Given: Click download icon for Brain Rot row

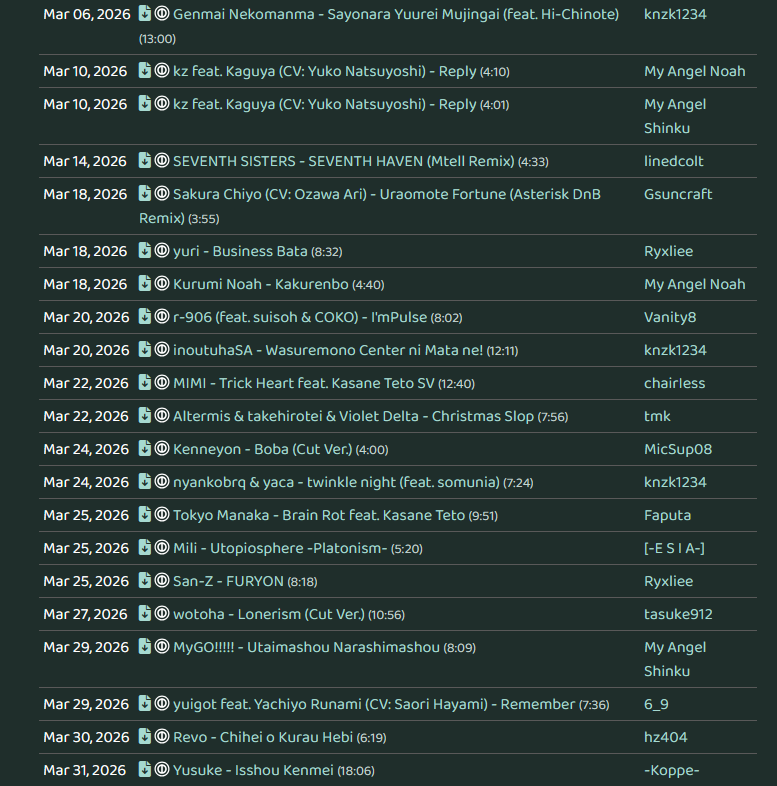Looking at the screenshot, I should [x=144, y=515].
